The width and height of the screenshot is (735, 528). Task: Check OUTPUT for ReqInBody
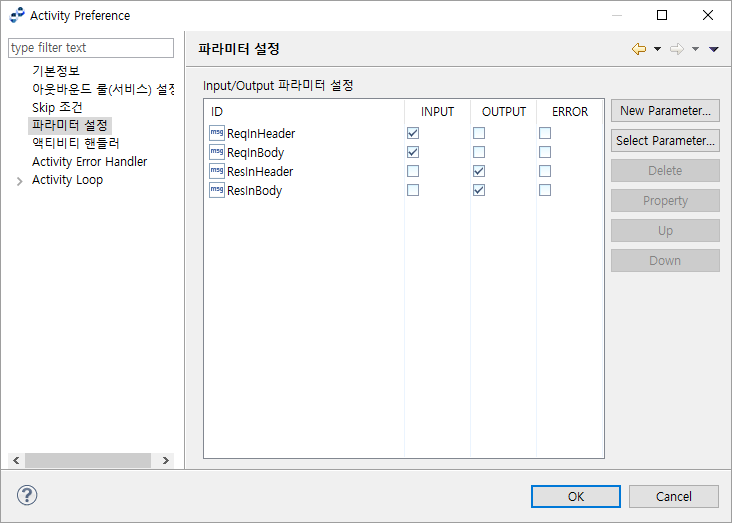pyautogui.click(x=479, y=152)
